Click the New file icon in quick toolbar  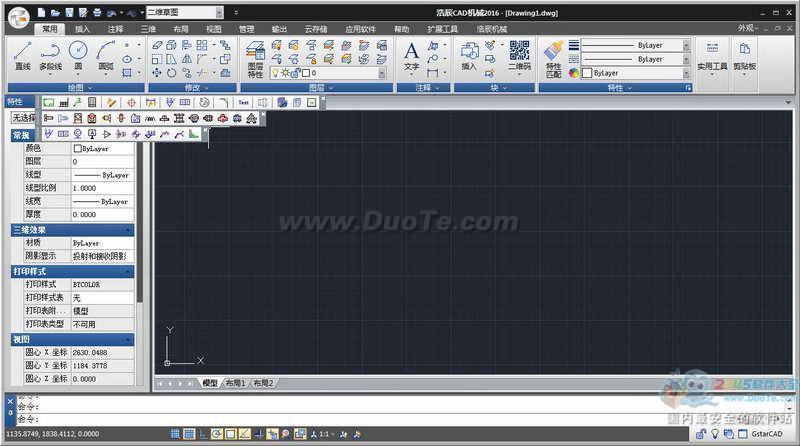pos(42,12)
